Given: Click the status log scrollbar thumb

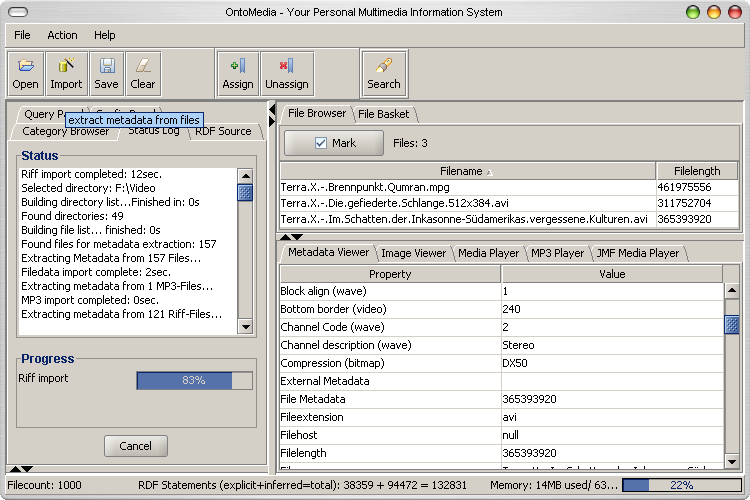Looking at the screenshot, I should [245, 192].
